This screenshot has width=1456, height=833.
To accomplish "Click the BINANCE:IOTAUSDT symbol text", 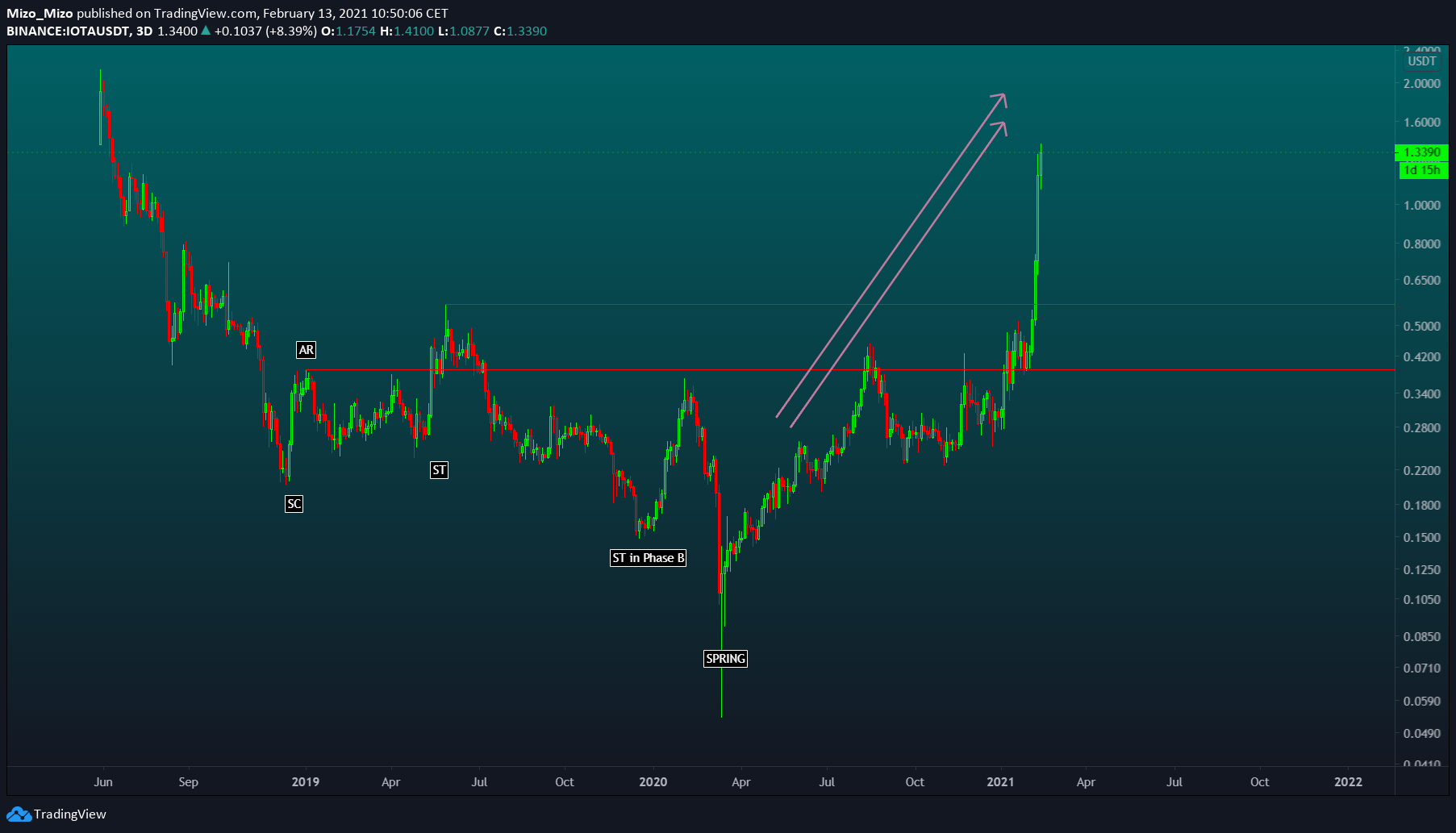I will click(x=68, y=31).
